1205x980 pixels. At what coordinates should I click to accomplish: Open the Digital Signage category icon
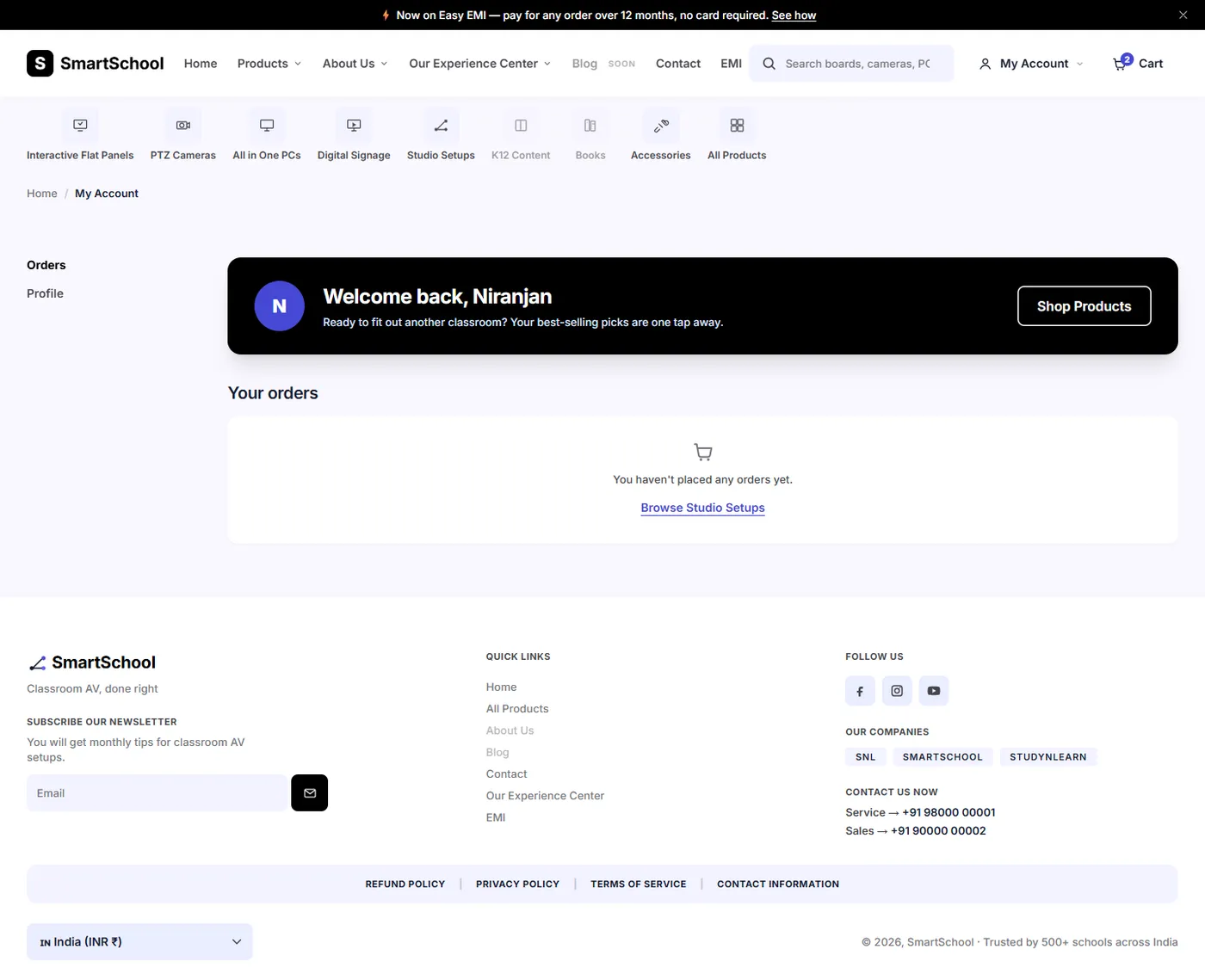coord(354,126)
